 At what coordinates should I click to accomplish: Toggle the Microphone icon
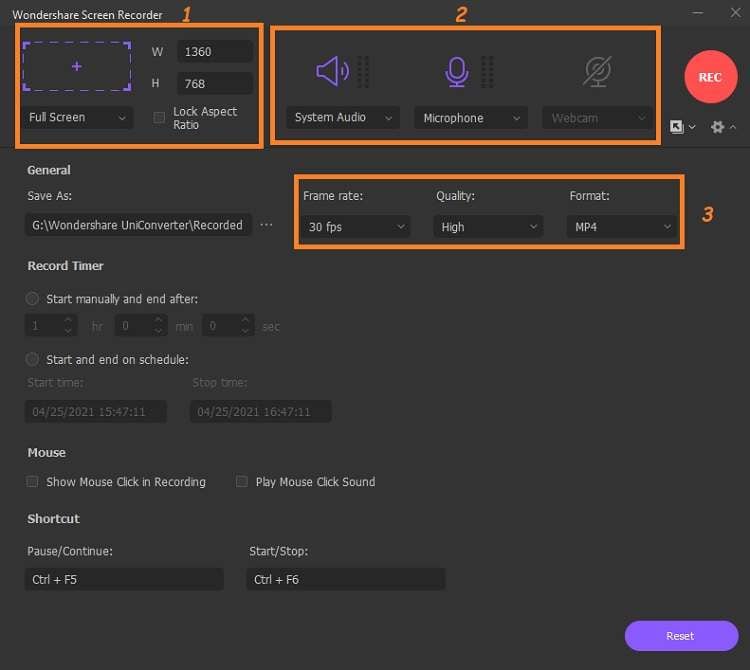457,72
